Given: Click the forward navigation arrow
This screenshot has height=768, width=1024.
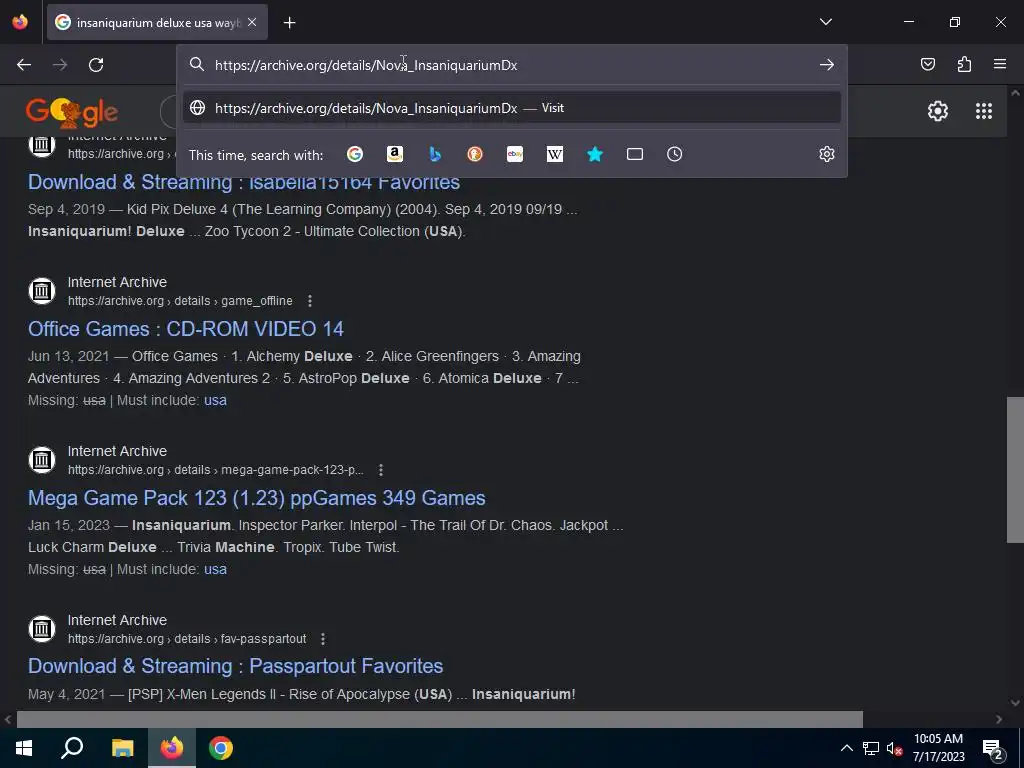Looking at the screenshot, I should tap(60, 65).
